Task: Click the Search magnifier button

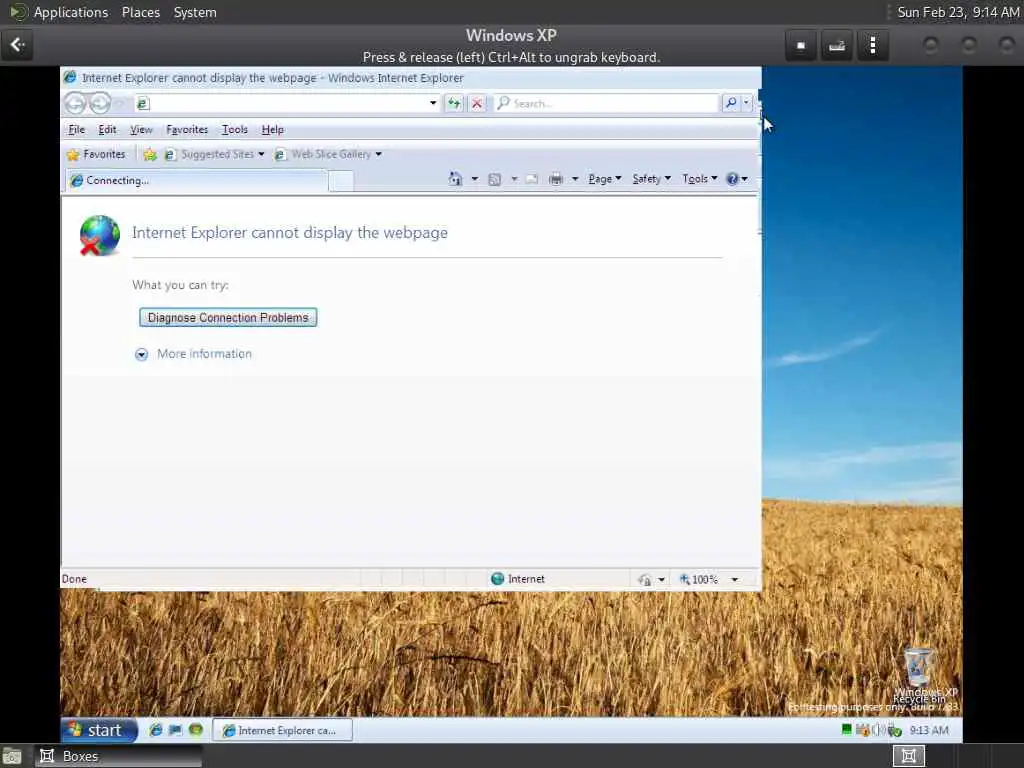Action: tap(731, 103)
